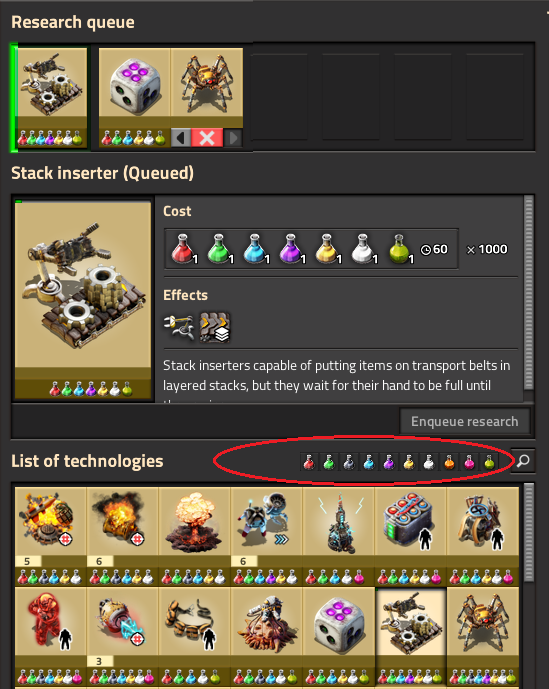Remove Spidertron from queue with red X
The height and width of the screenshot is (689, 549).
pyautogui.click(x=207, y=138)
